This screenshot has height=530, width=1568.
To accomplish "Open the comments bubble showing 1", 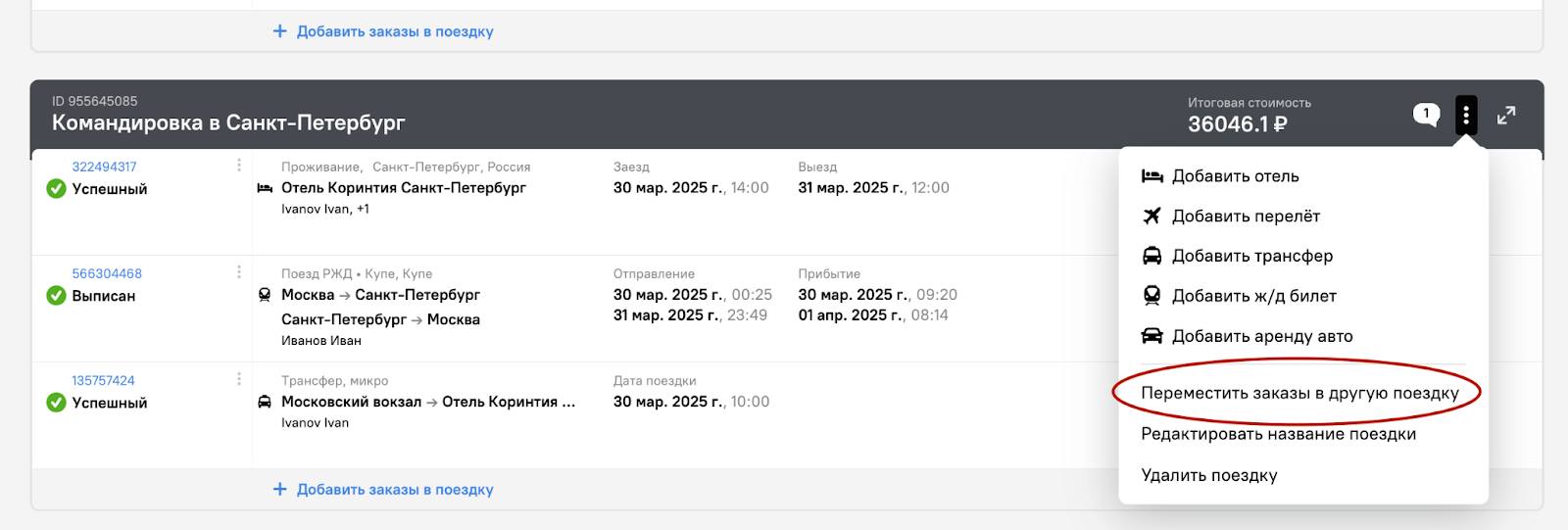I will pyautogui.click(x=1426, y=115).
